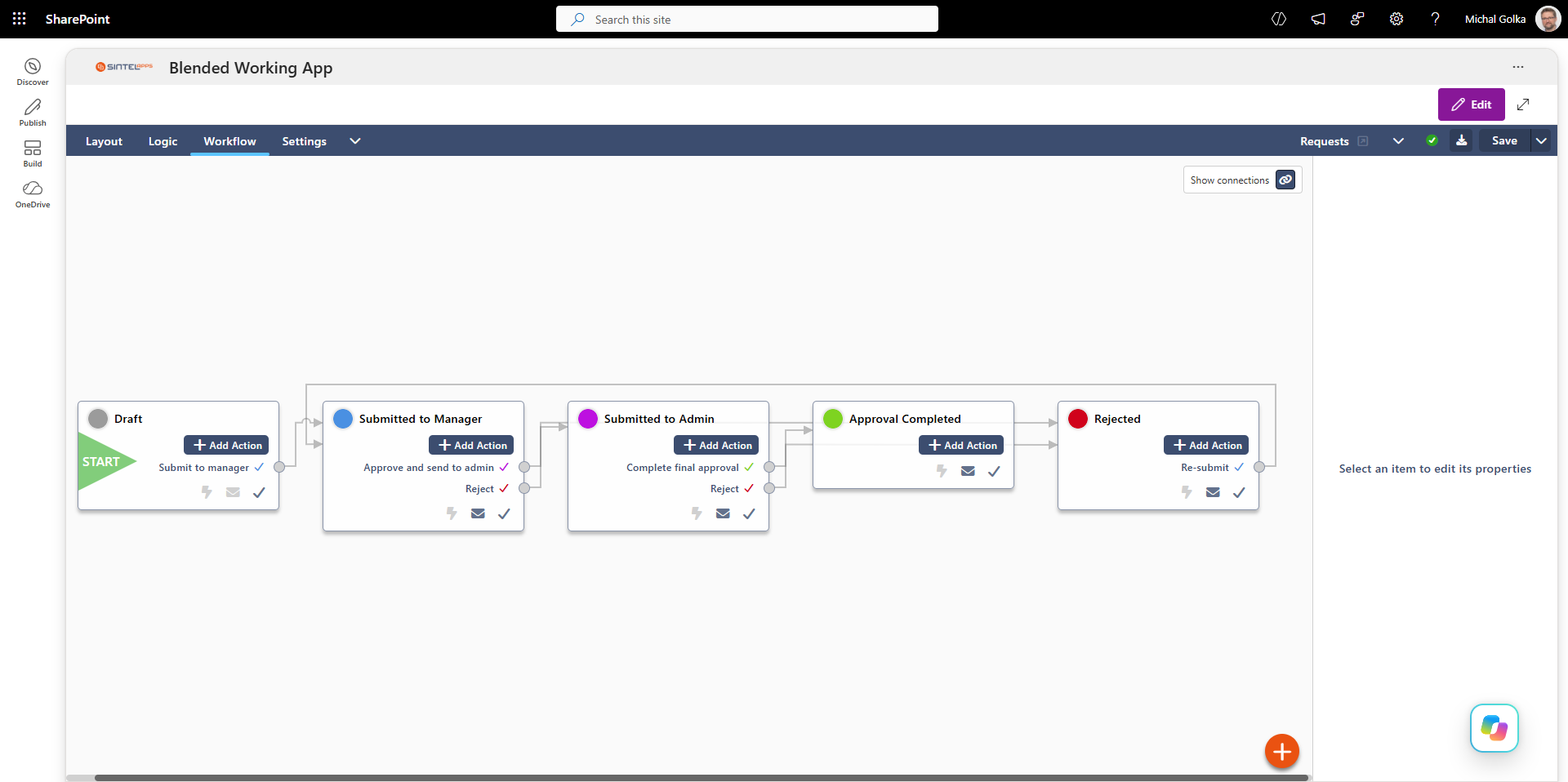The height and width of the screenshot is (782, 1568).
Task: Click the Search this site field
Action: coord(747,19)
